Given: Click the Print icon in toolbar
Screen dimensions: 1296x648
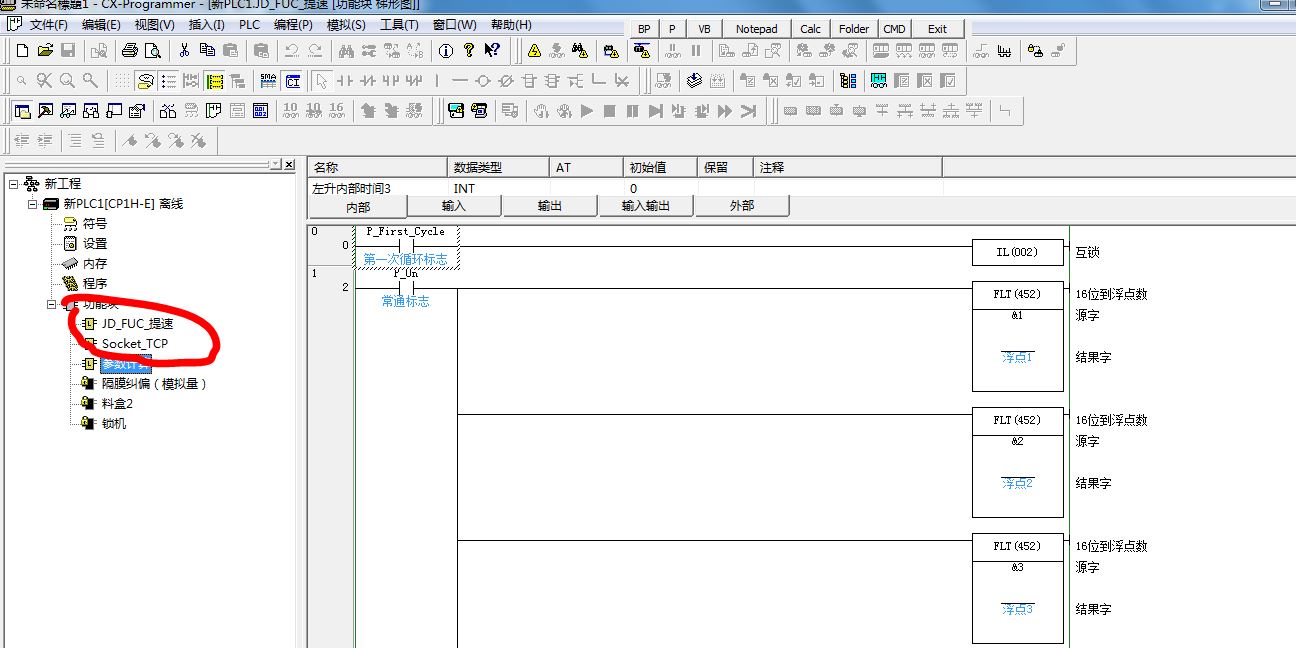Looking at the screenshot, I should click(x=130, y=50).
